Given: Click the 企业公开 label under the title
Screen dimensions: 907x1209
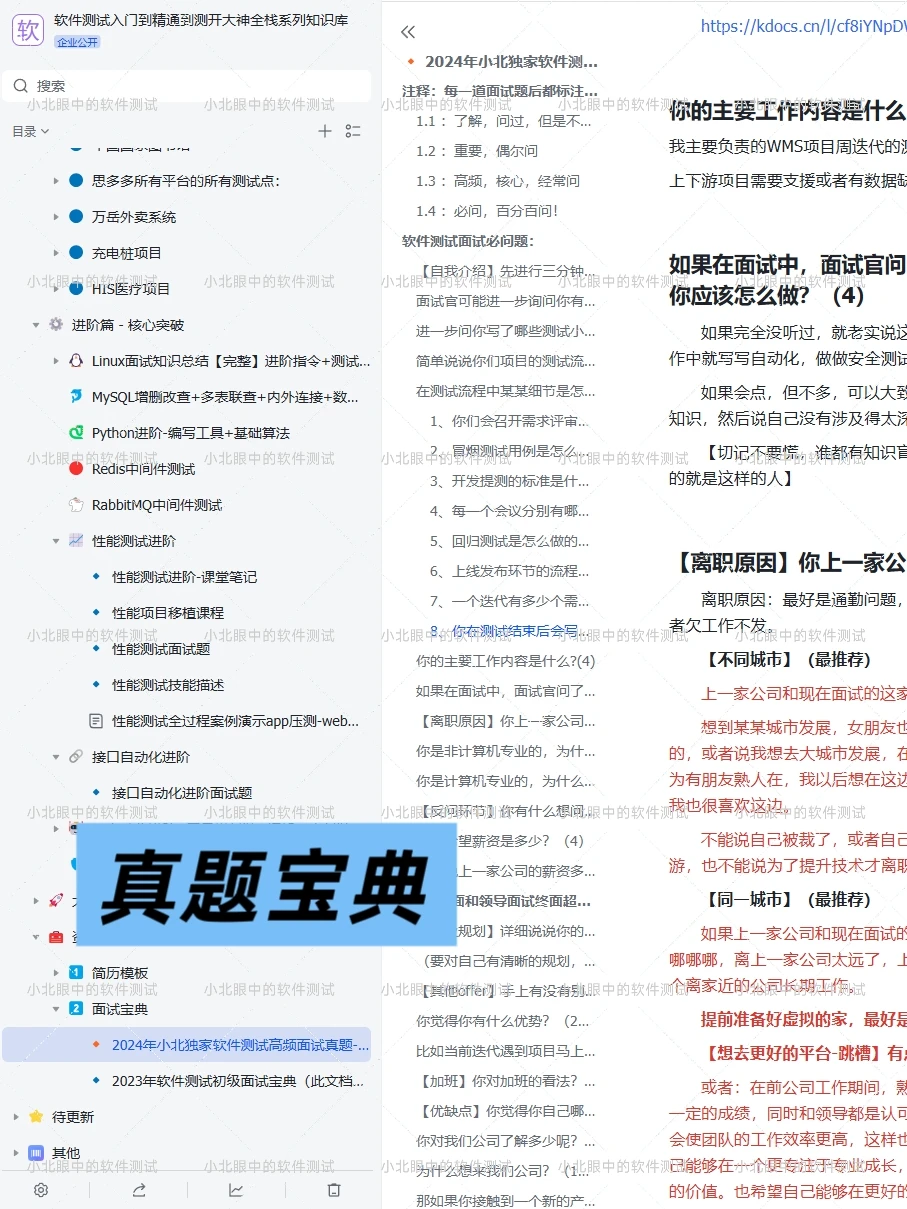Looking at the screenshot, I should coord(77,41).
